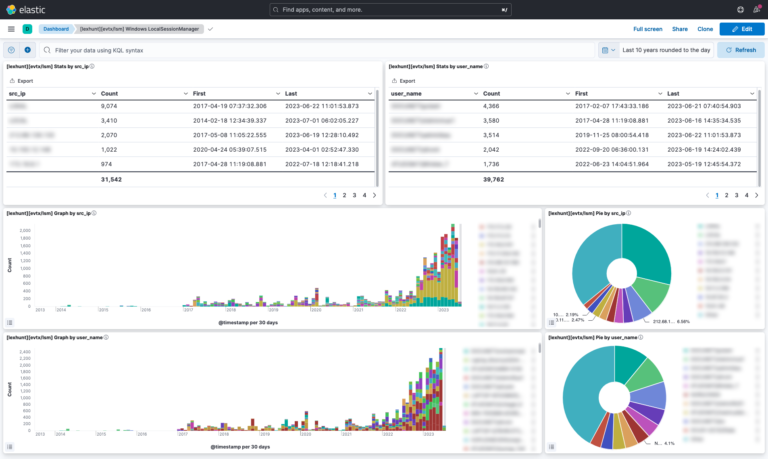
Task: Go to Dashboard breadcrumb
Action: [x=55, y=29]
